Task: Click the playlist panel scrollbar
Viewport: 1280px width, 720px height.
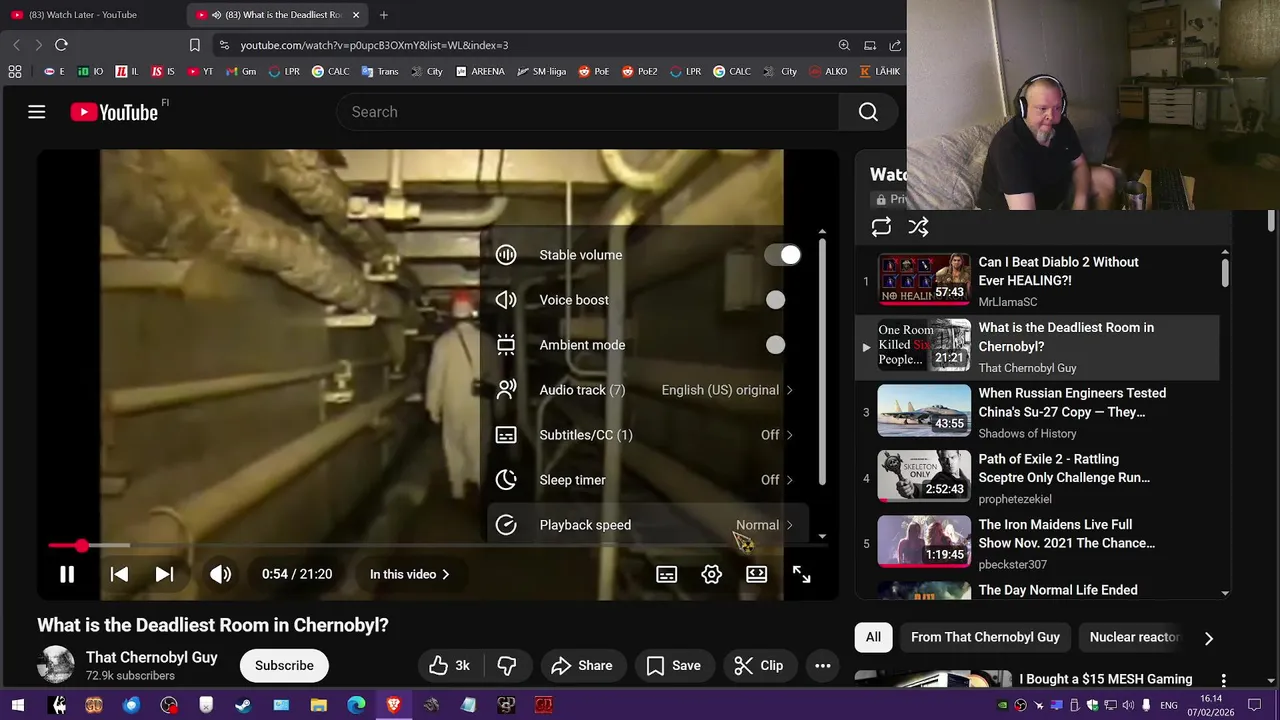Action: tap(1225, 272)
